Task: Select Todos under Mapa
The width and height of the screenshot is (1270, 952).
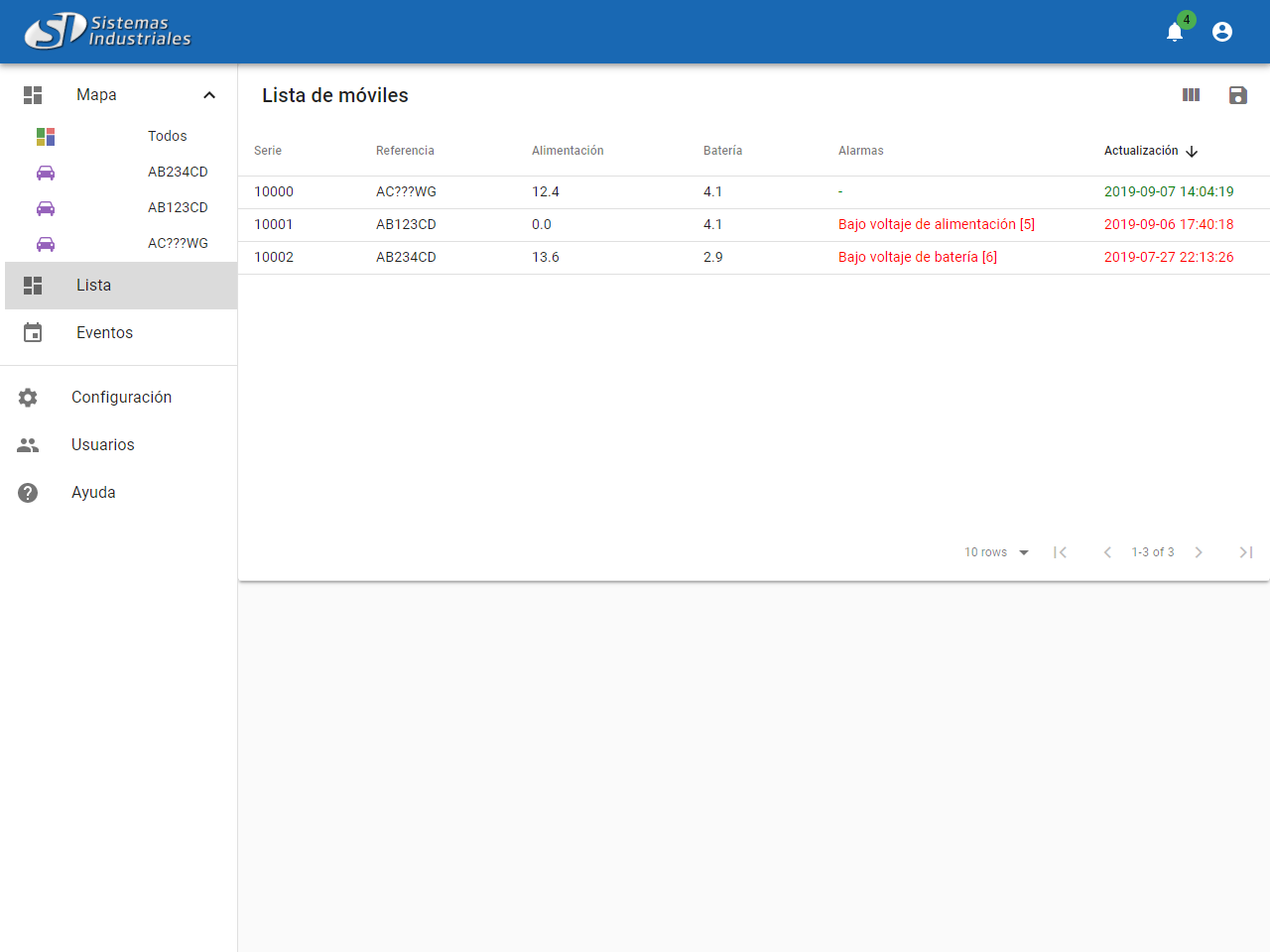Action: pos(167,136)
